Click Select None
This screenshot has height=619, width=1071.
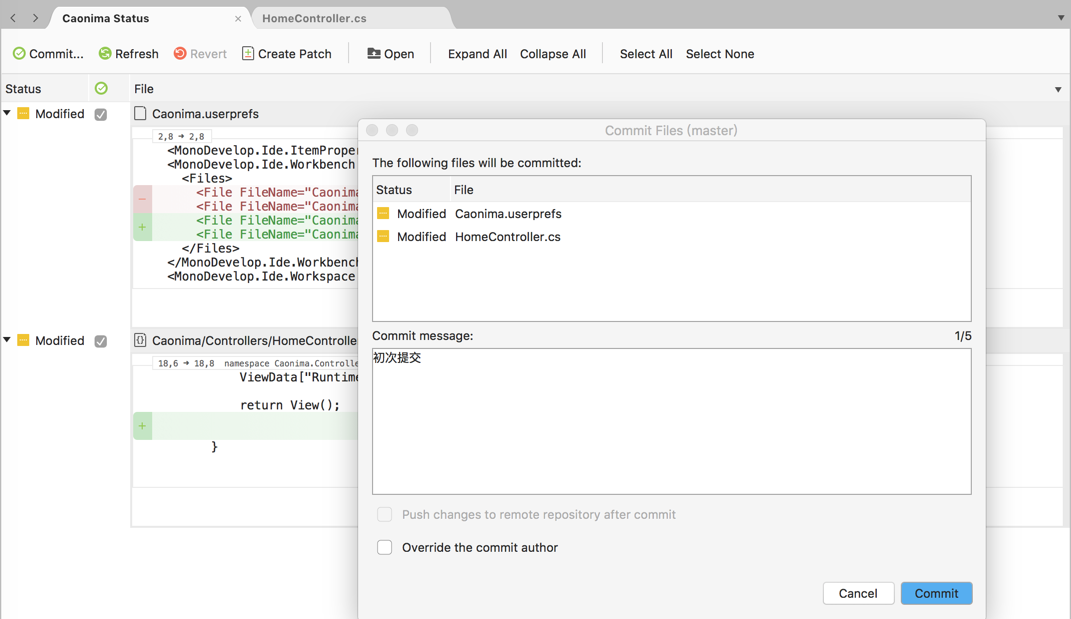(720, 54)
